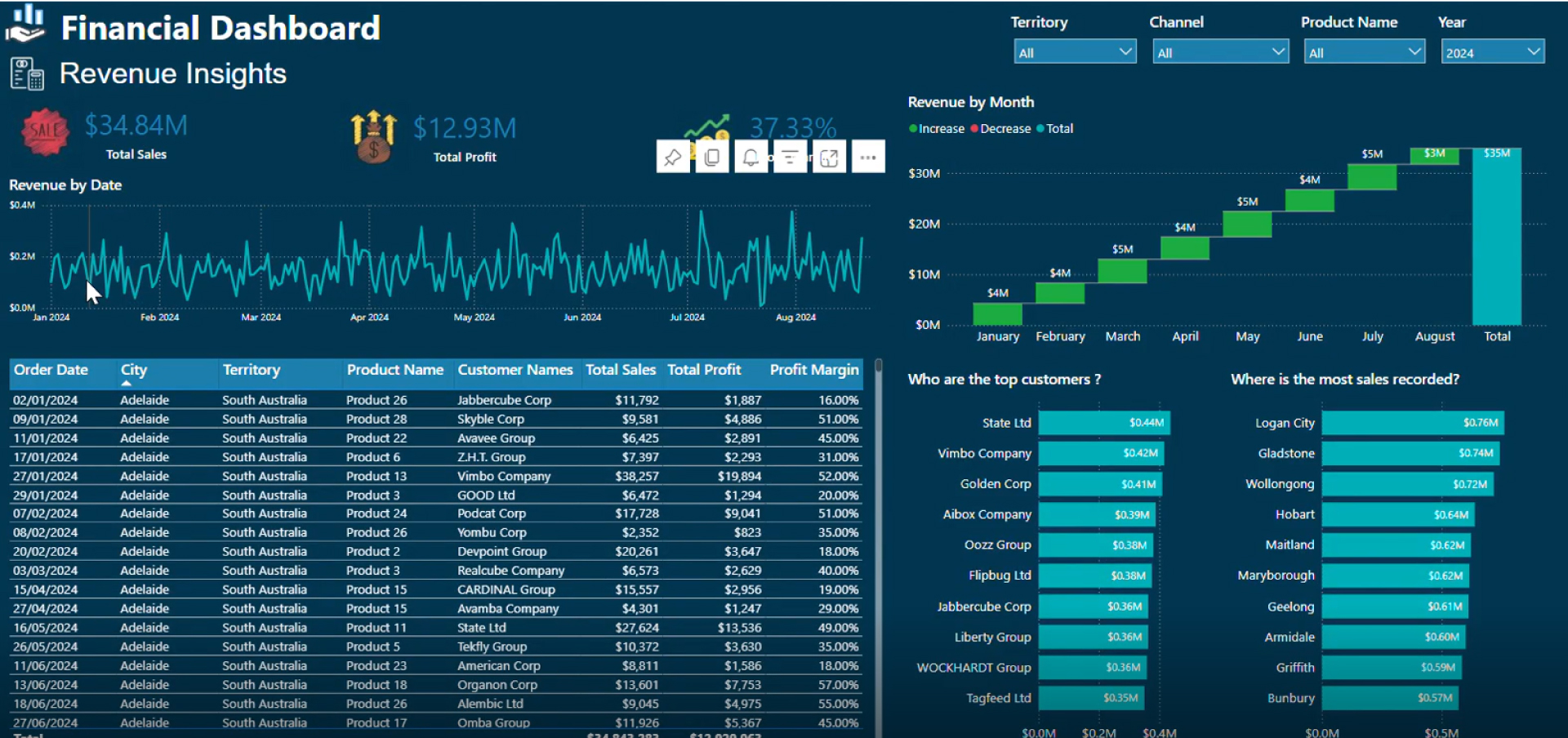Set an alert via the bell icon
Screen dimensions: 1568x738
click(x=751, y=156)
